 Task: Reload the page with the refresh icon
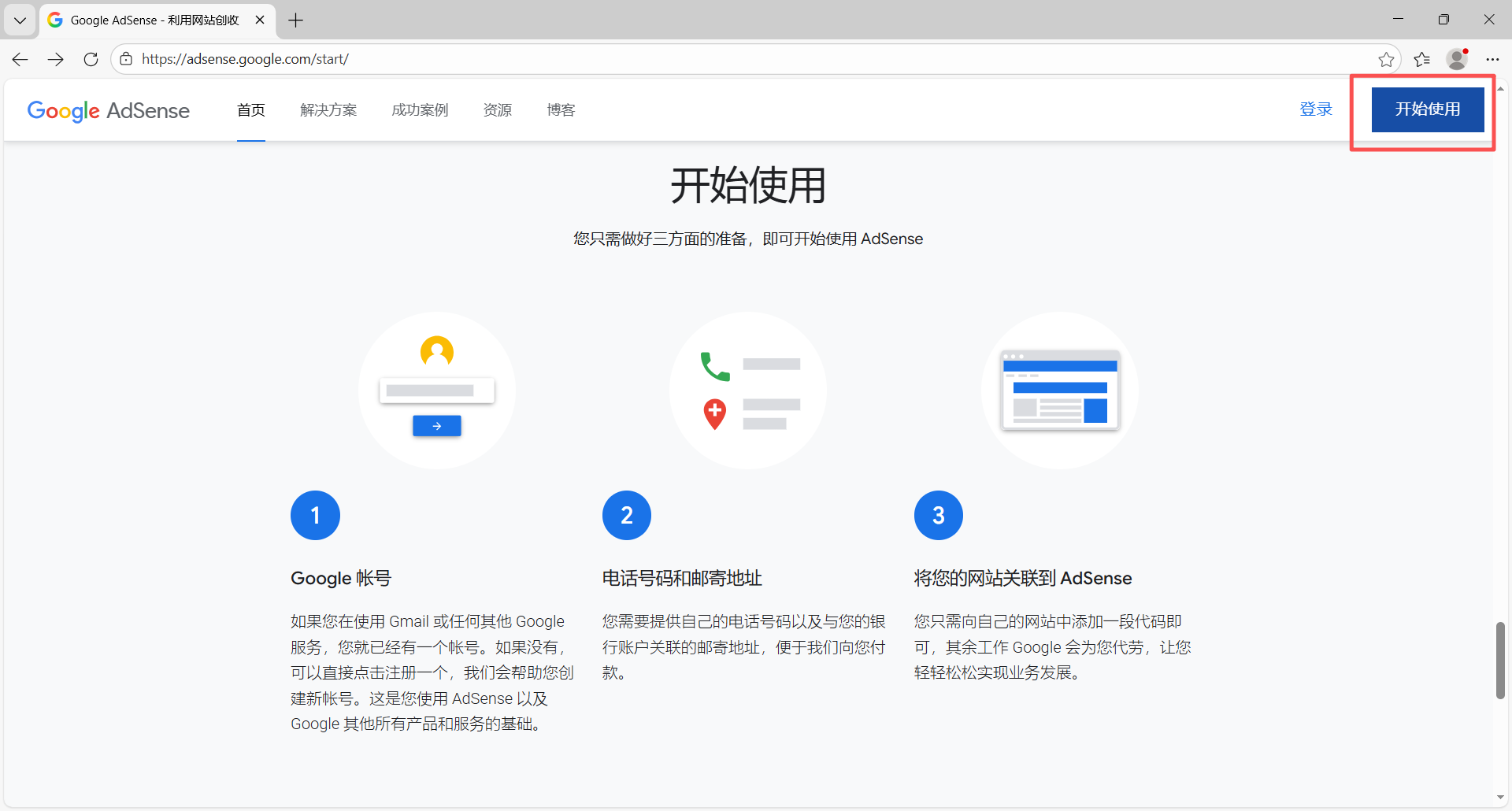coord(91,59)
